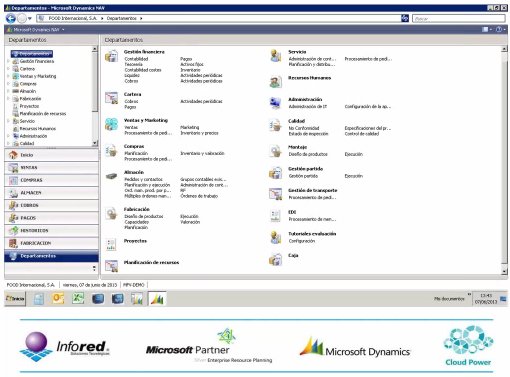Select HISTORICOS in the navigation pane

(51, 231)
